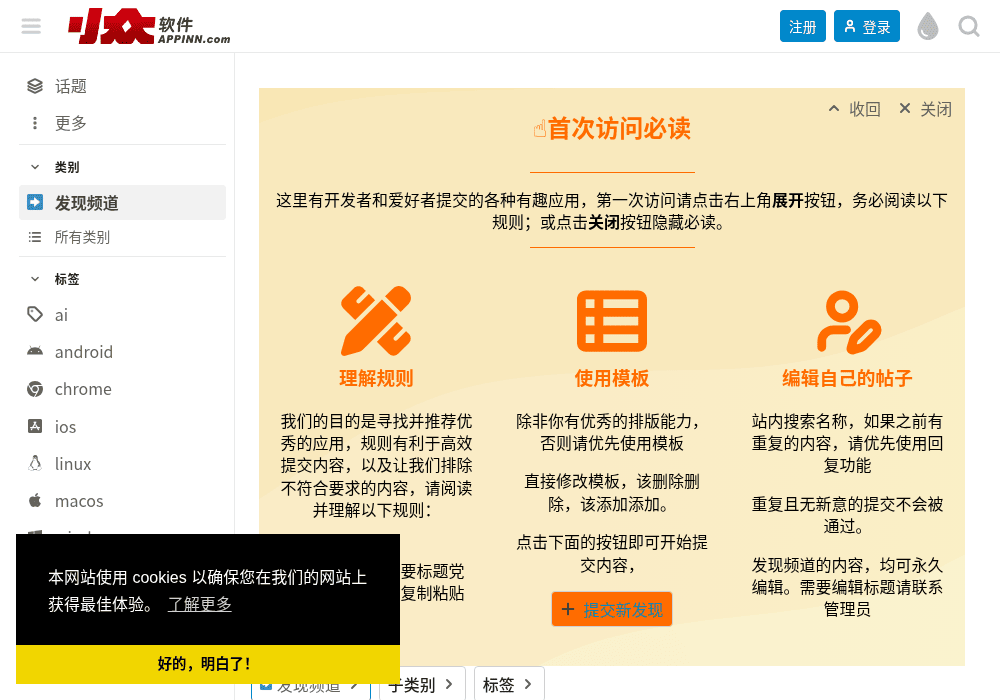Open 所有类别 all categories link
The width and height of the screenshot is (1000, 700).
(122, 237)
